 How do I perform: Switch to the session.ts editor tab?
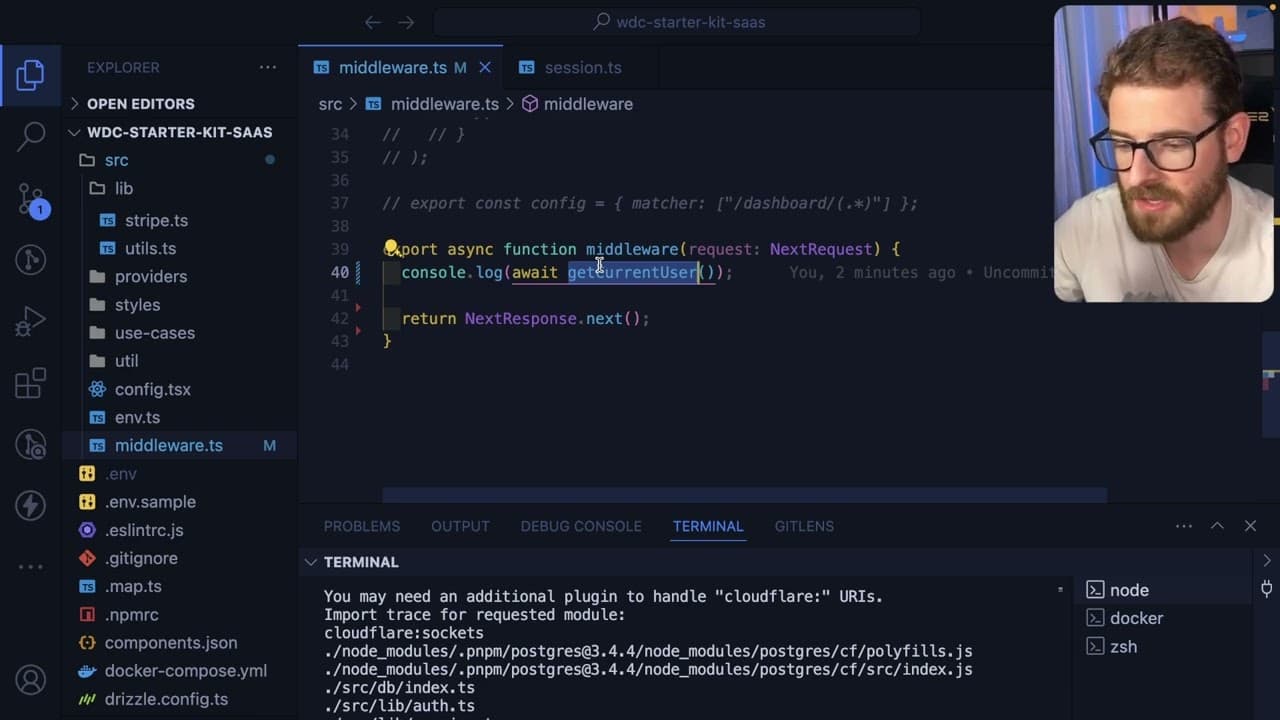pos(571,68)
